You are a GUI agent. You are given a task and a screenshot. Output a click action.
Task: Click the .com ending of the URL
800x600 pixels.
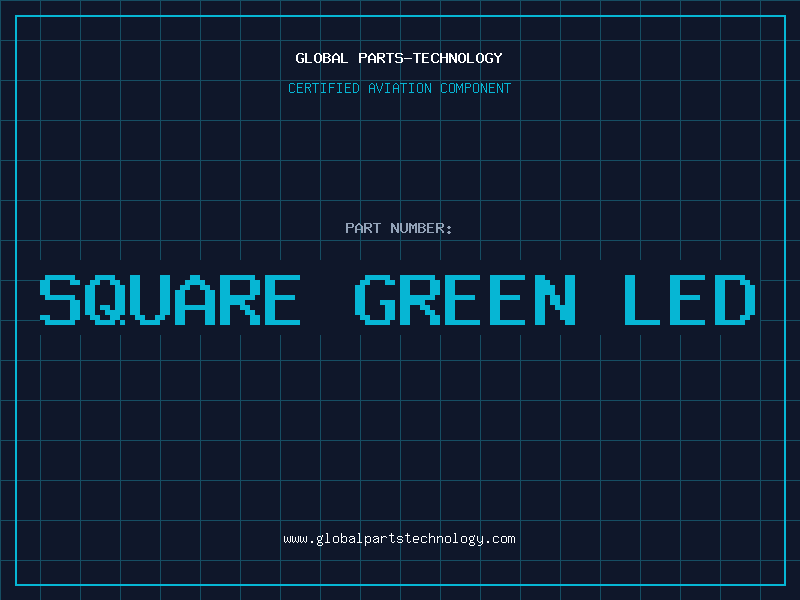[501, 539]
